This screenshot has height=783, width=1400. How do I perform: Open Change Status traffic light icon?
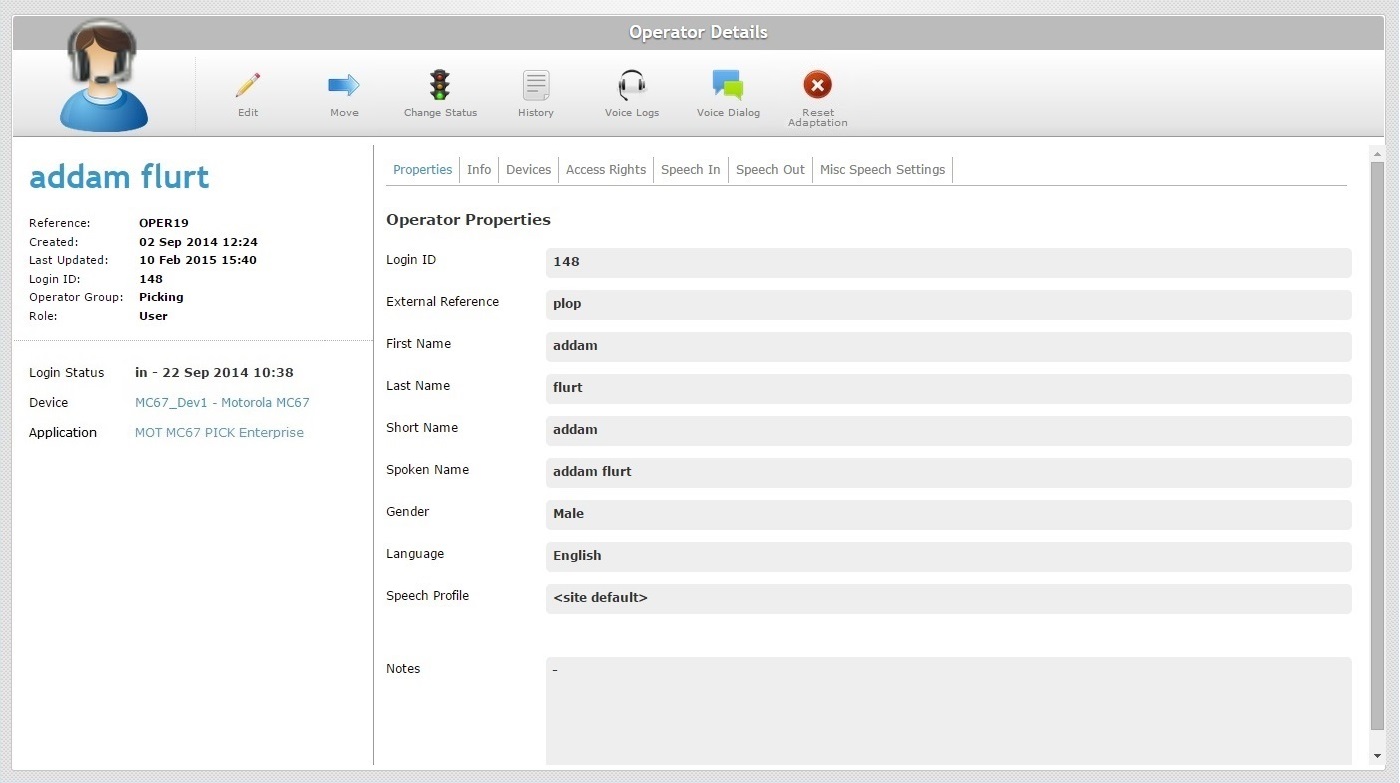pos(440,85)
